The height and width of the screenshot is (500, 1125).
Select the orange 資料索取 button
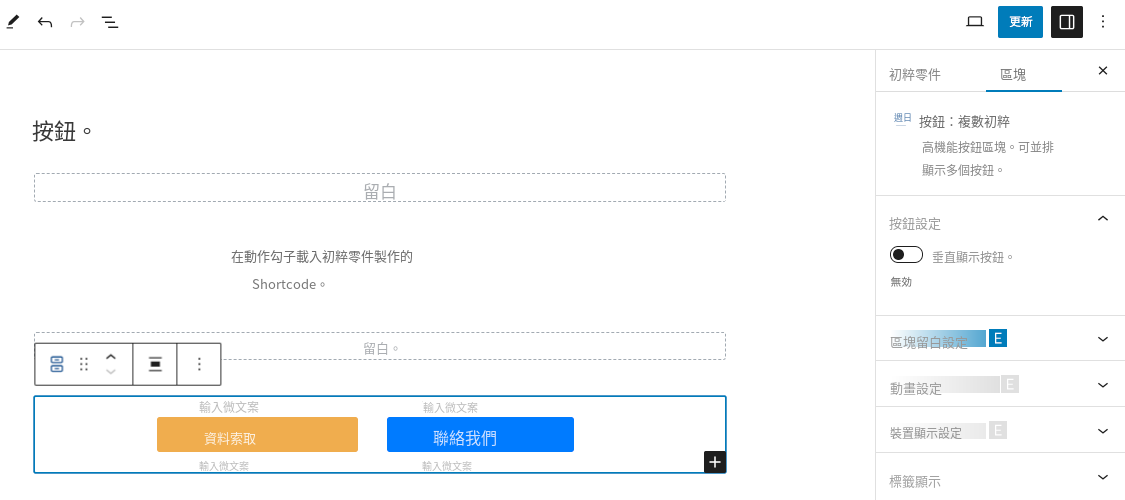258,435
